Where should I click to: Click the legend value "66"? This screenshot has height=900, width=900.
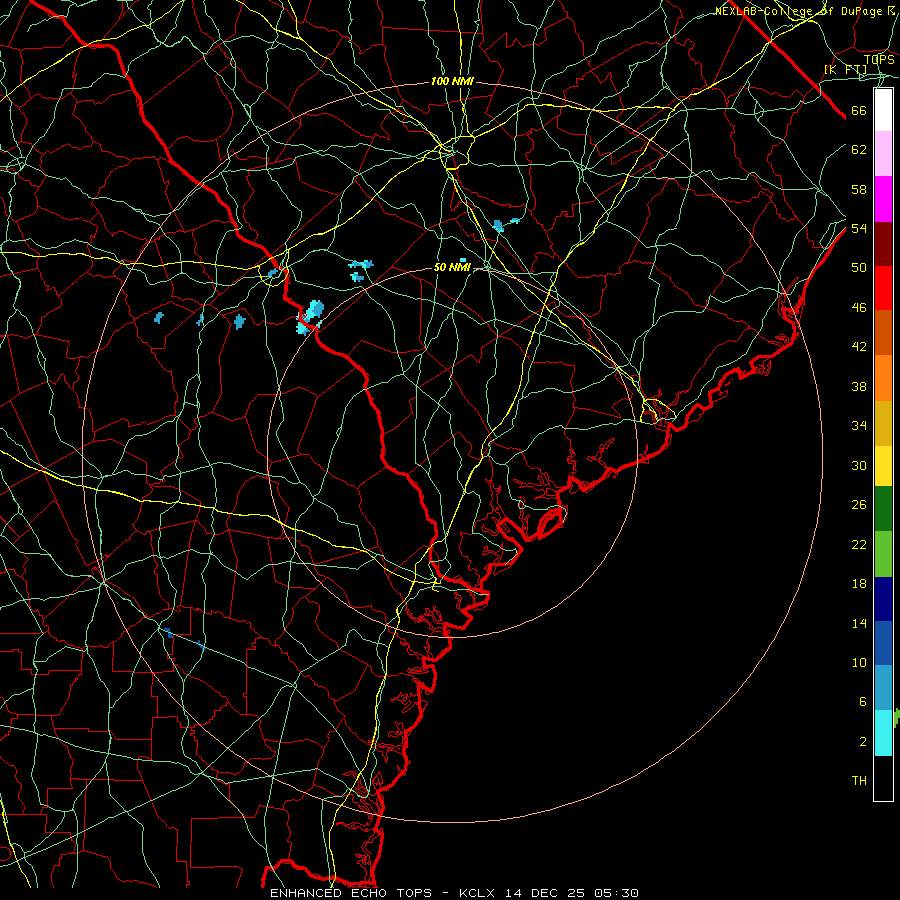[x=859, y=111]
